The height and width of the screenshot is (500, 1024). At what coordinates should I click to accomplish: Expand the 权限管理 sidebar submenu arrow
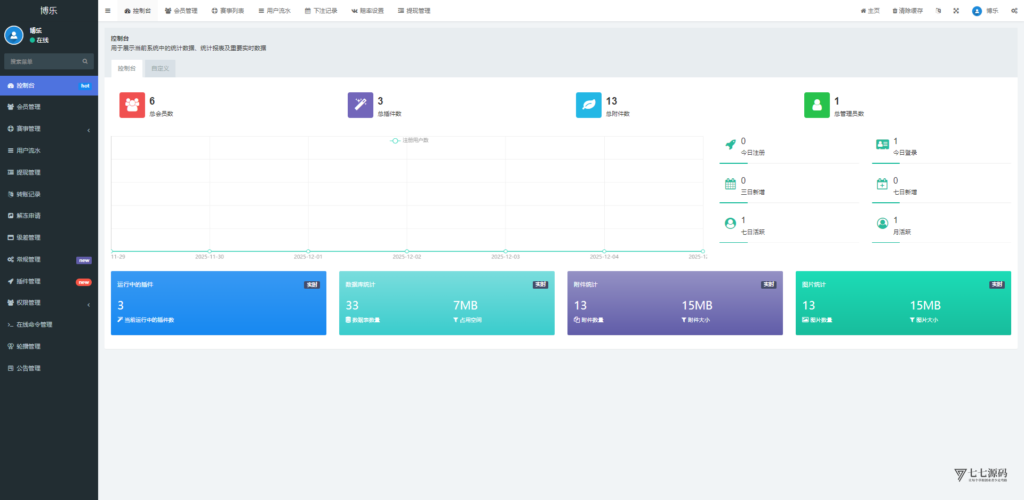[x=88, y=304]
